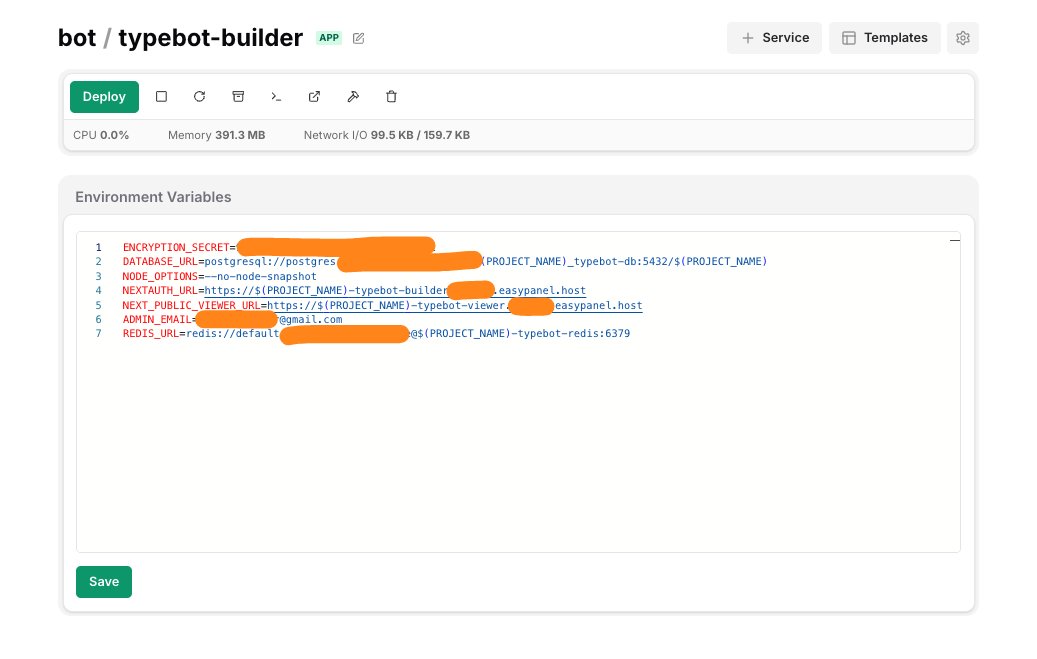Click the bot project breadcrumb
The height and width of the screenshot is (659, 1037).
tap(77, 38)
